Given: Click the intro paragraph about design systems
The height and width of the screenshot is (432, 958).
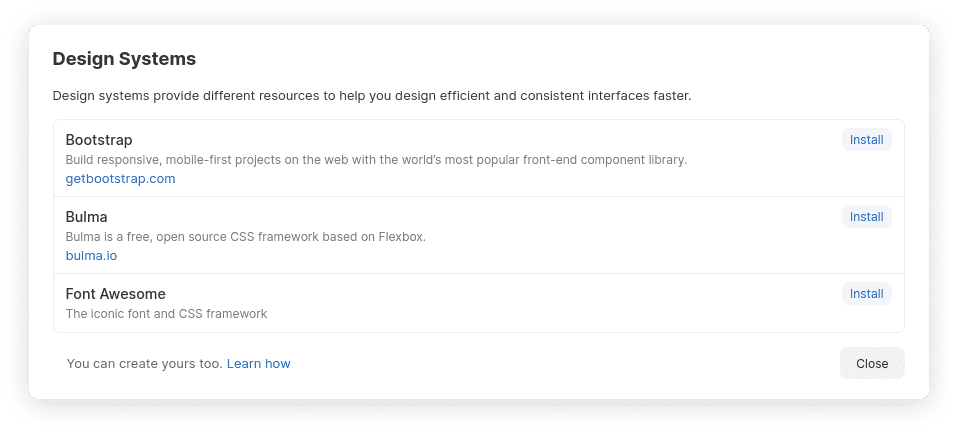Looking at the screenshot, I should pyautogui.click(x=371, y=96).
